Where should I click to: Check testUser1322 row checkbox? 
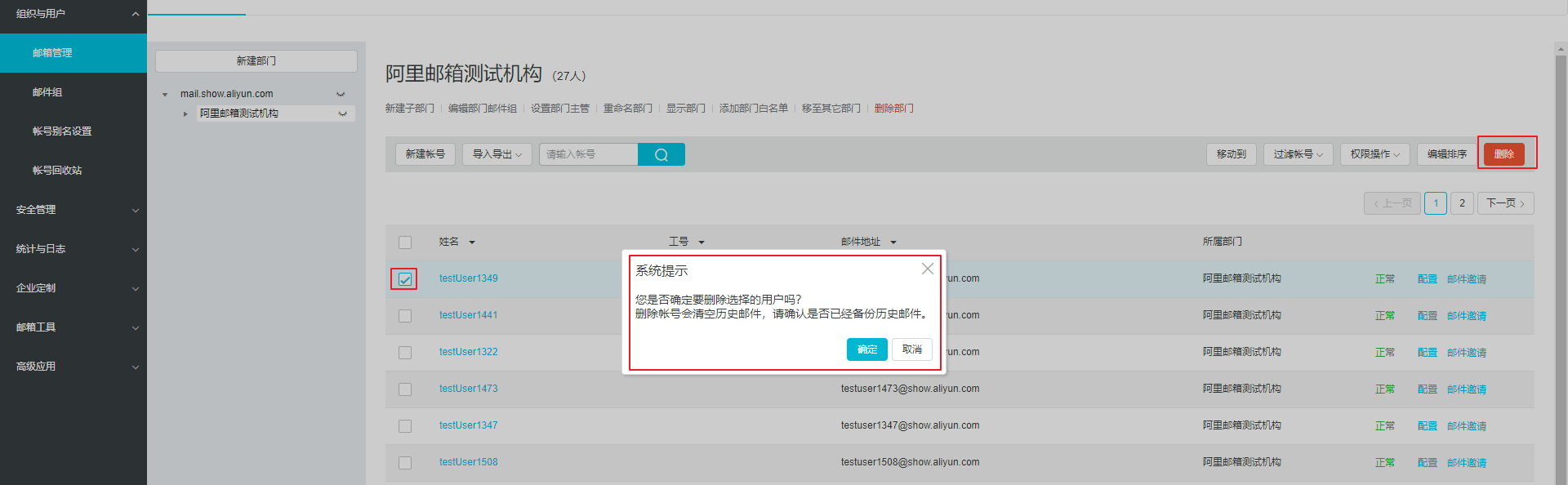coord(405,353)
